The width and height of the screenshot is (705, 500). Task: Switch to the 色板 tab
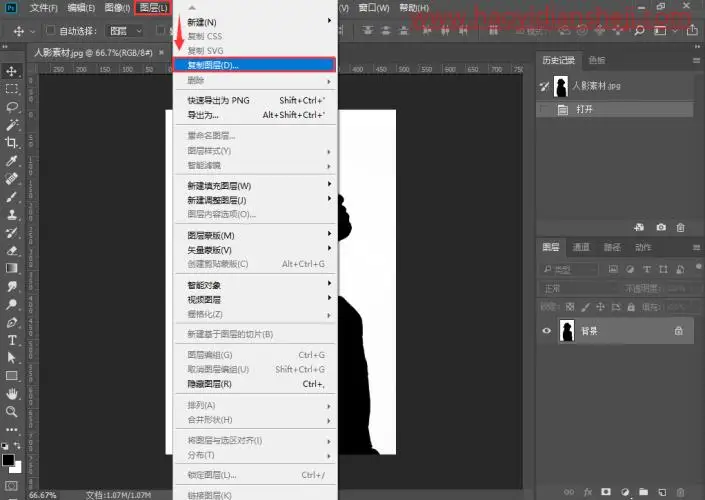[597, 60]
